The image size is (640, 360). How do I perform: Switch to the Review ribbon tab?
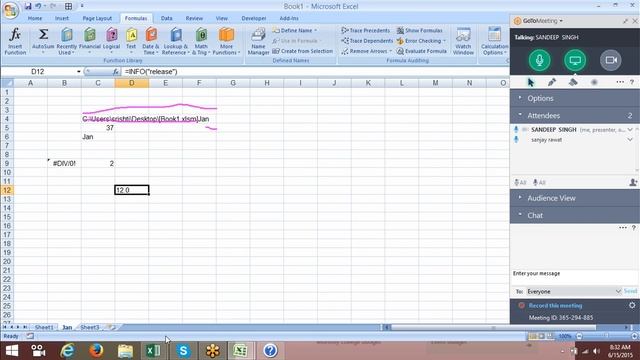tap(194, 18)
